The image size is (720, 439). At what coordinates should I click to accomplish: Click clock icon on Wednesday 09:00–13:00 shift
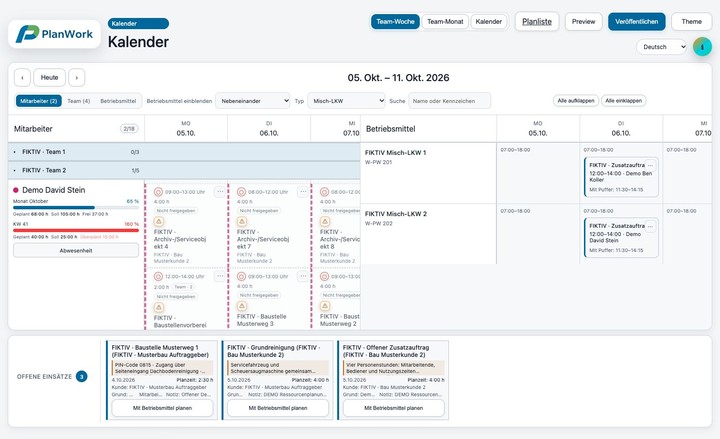(x=325, y=276)
